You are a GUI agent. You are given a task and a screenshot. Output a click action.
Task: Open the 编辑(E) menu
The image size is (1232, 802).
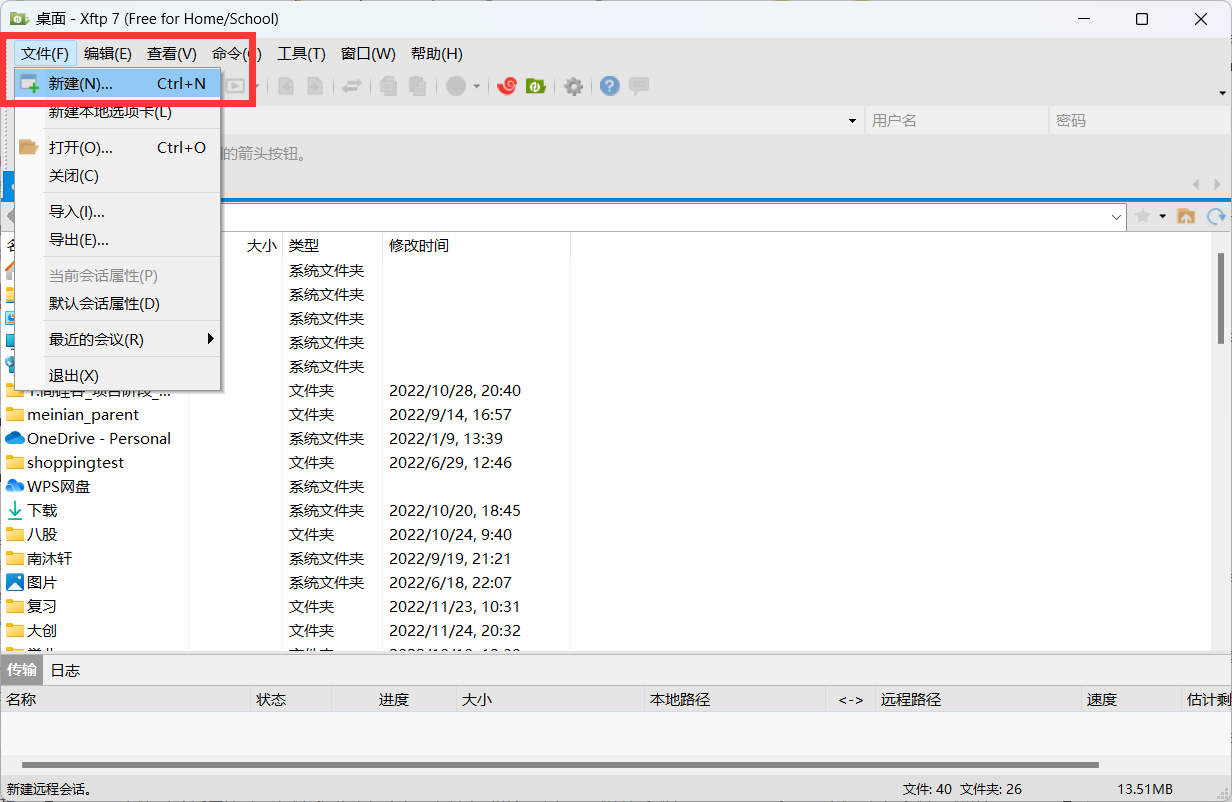(108, 54)
